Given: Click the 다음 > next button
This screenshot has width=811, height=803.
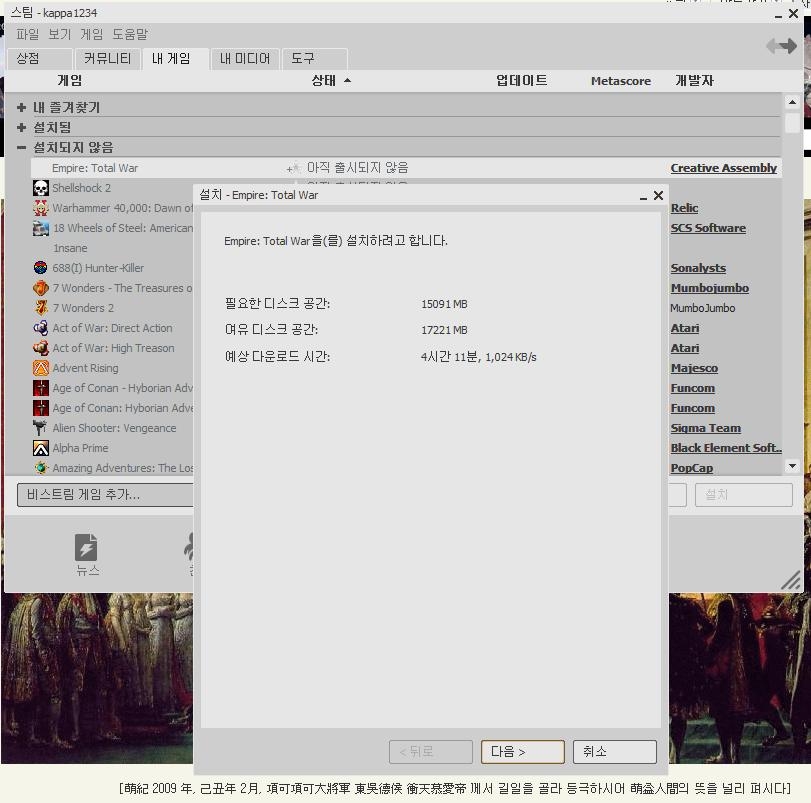Looking at the screenshot, I should coord(522,751).
